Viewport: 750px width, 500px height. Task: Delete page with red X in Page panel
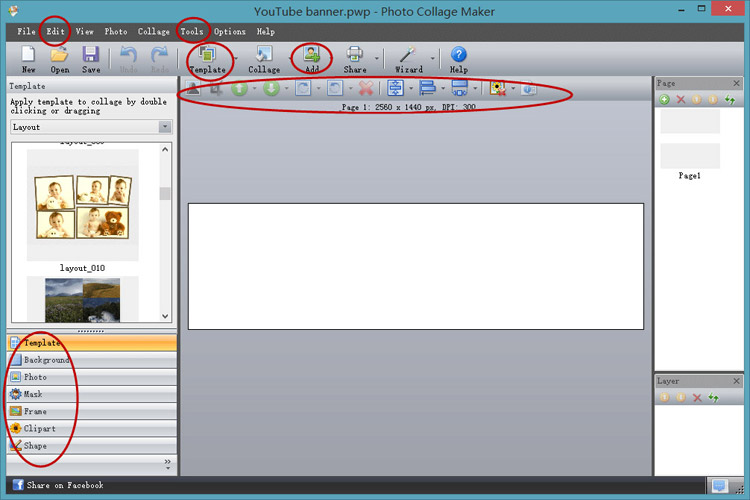pos(681,100)
